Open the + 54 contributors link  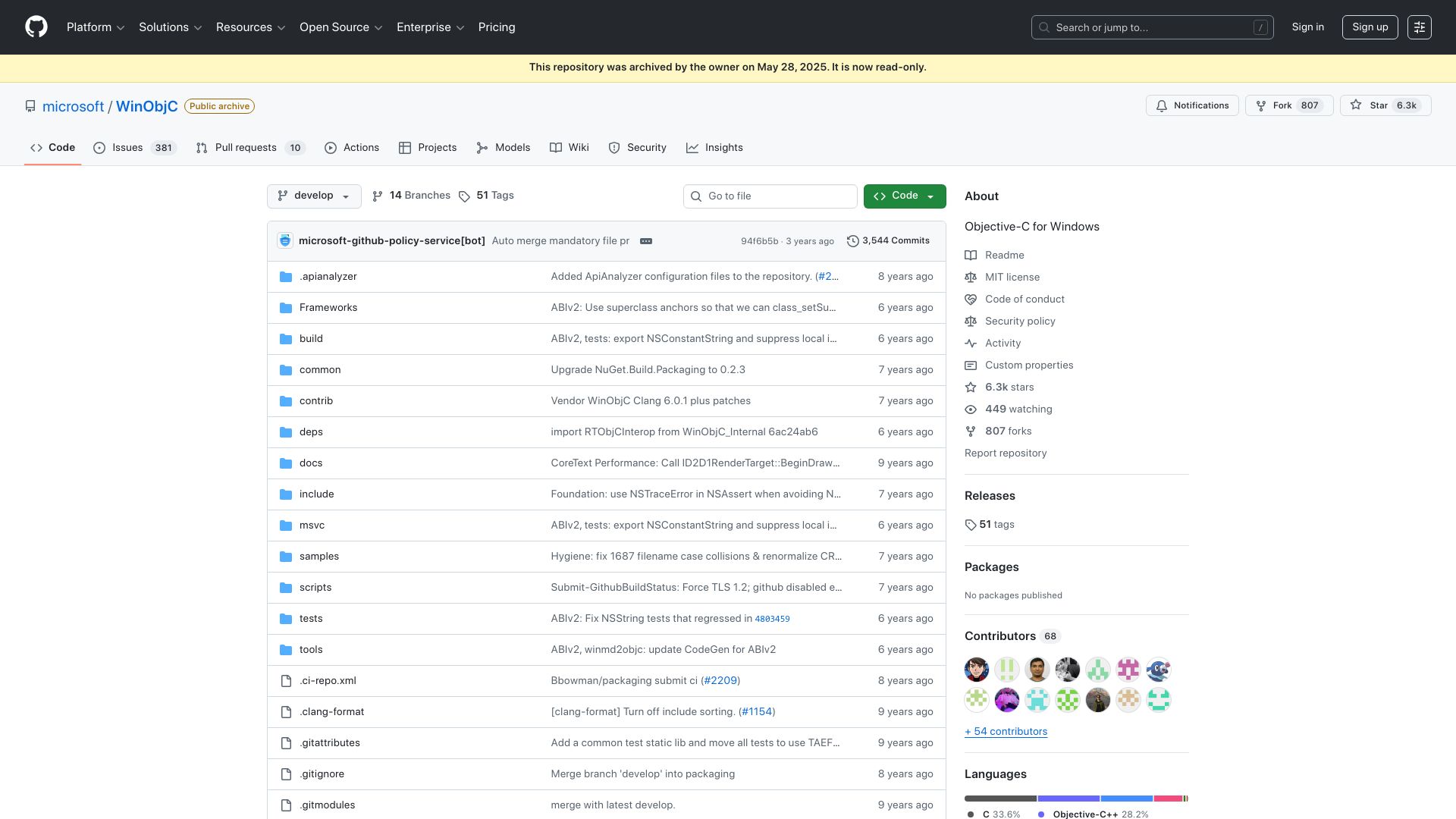[x=1006, y=732]
